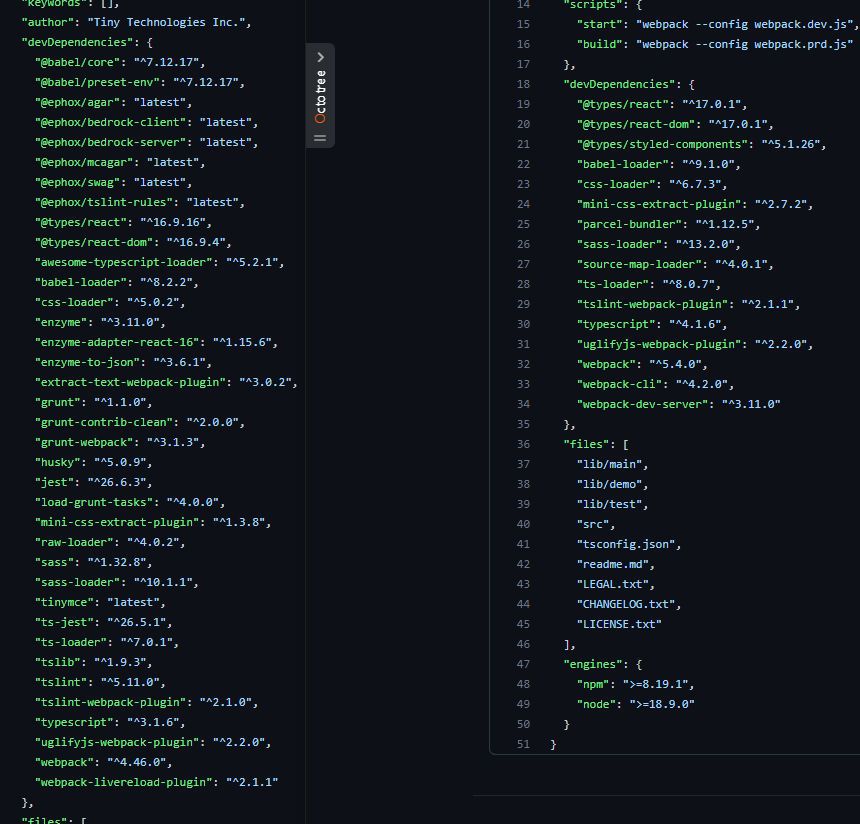Click the "tslib" key

tap(58, 662)
